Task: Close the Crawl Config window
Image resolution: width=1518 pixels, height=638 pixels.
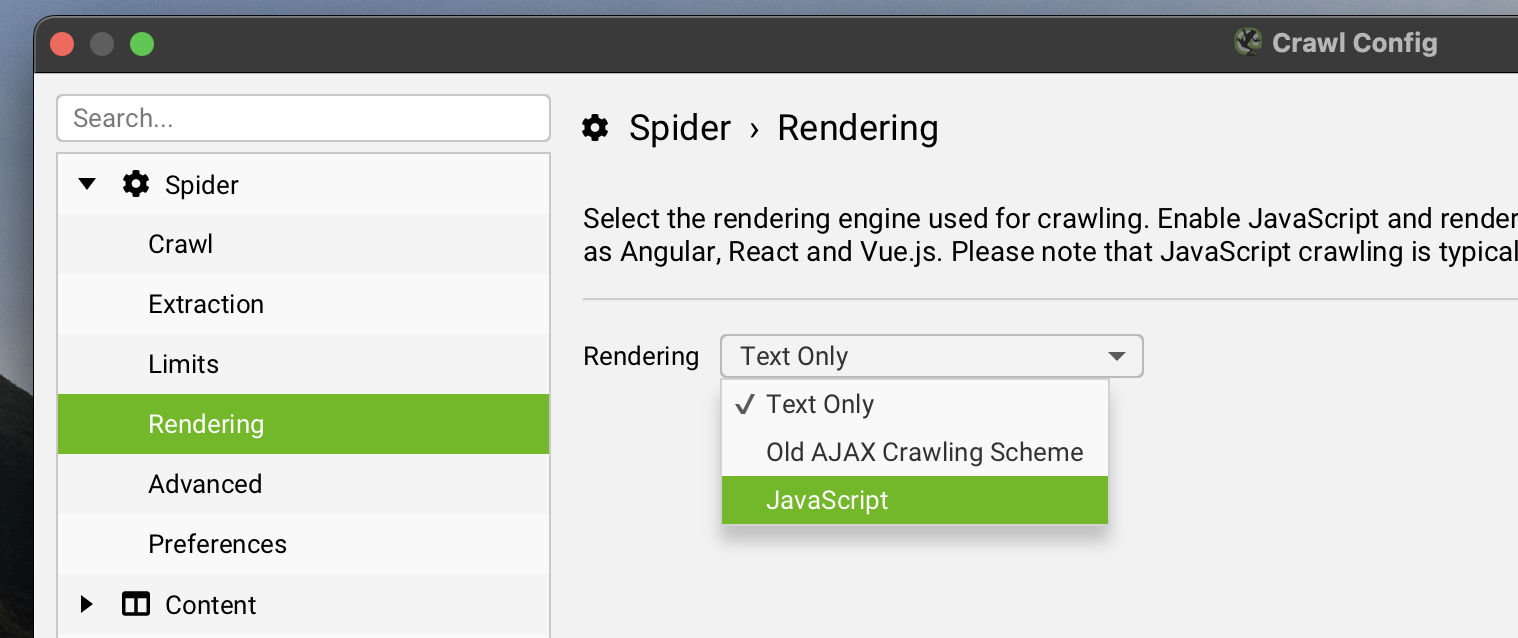Action: point(62,44)
